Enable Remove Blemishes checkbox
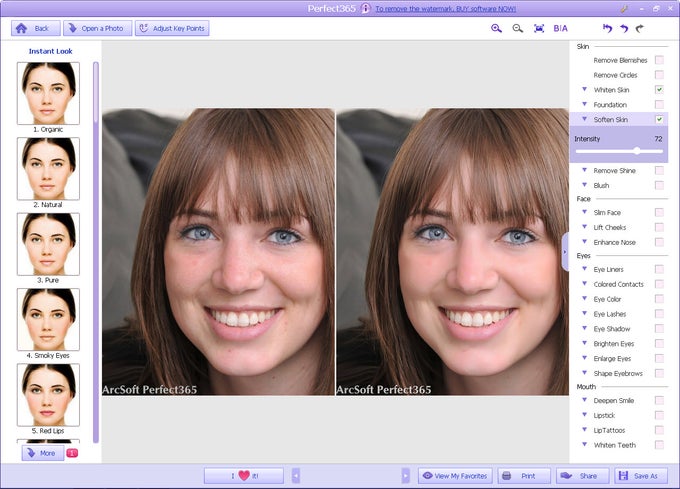 coord(659,60)
